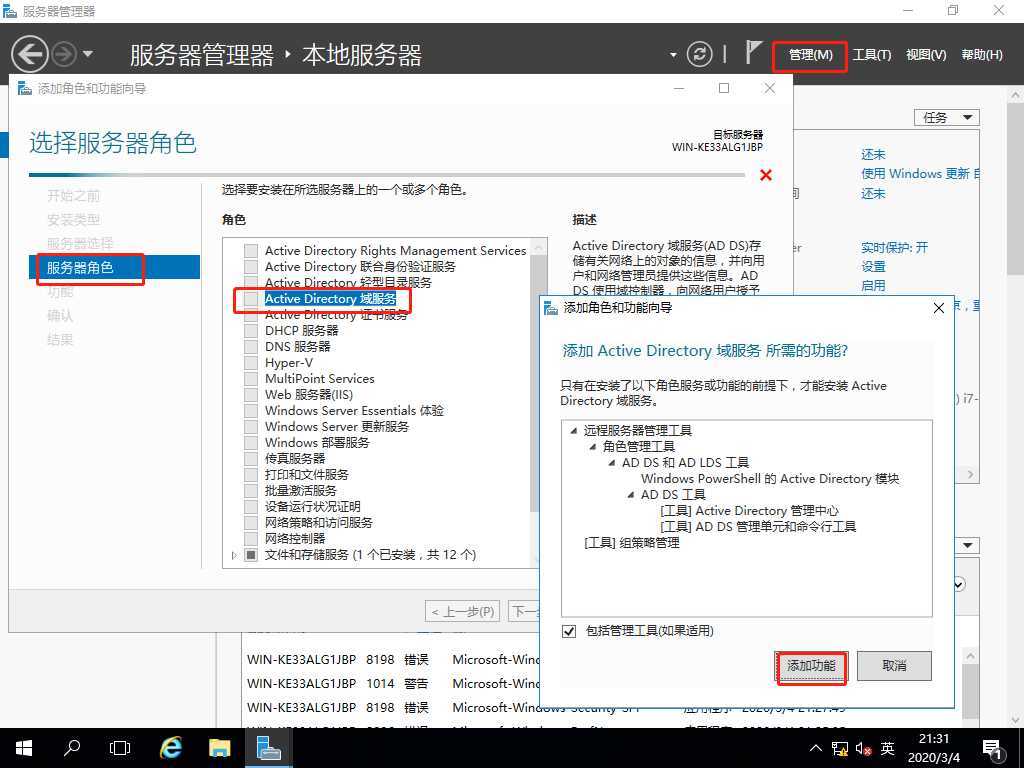Click Server Manager taskbar icon
1024x768 pixels.
click(x=268, y=748)
